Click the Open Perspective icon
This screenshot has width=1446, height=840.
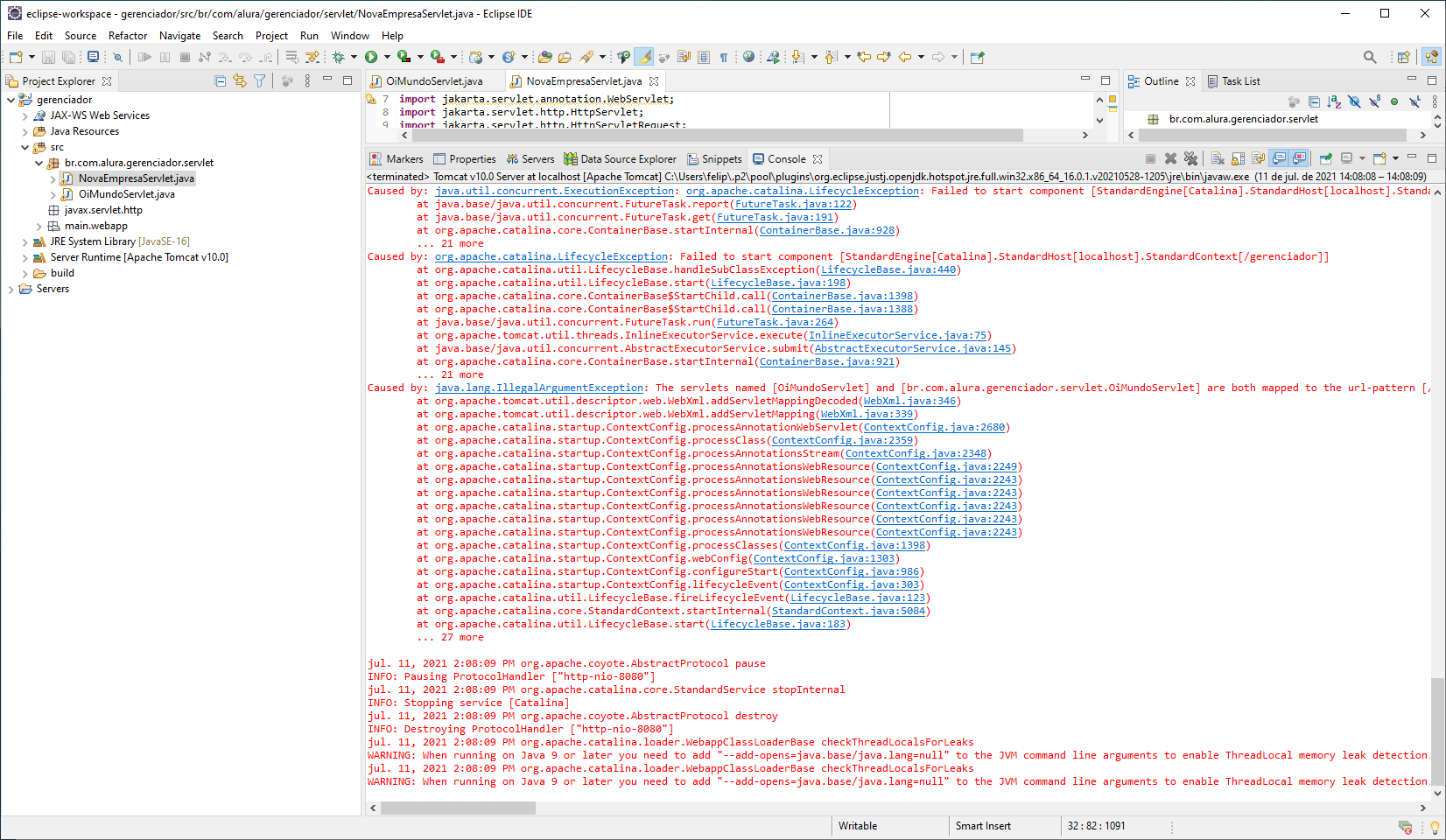(x=1403, y=57)
